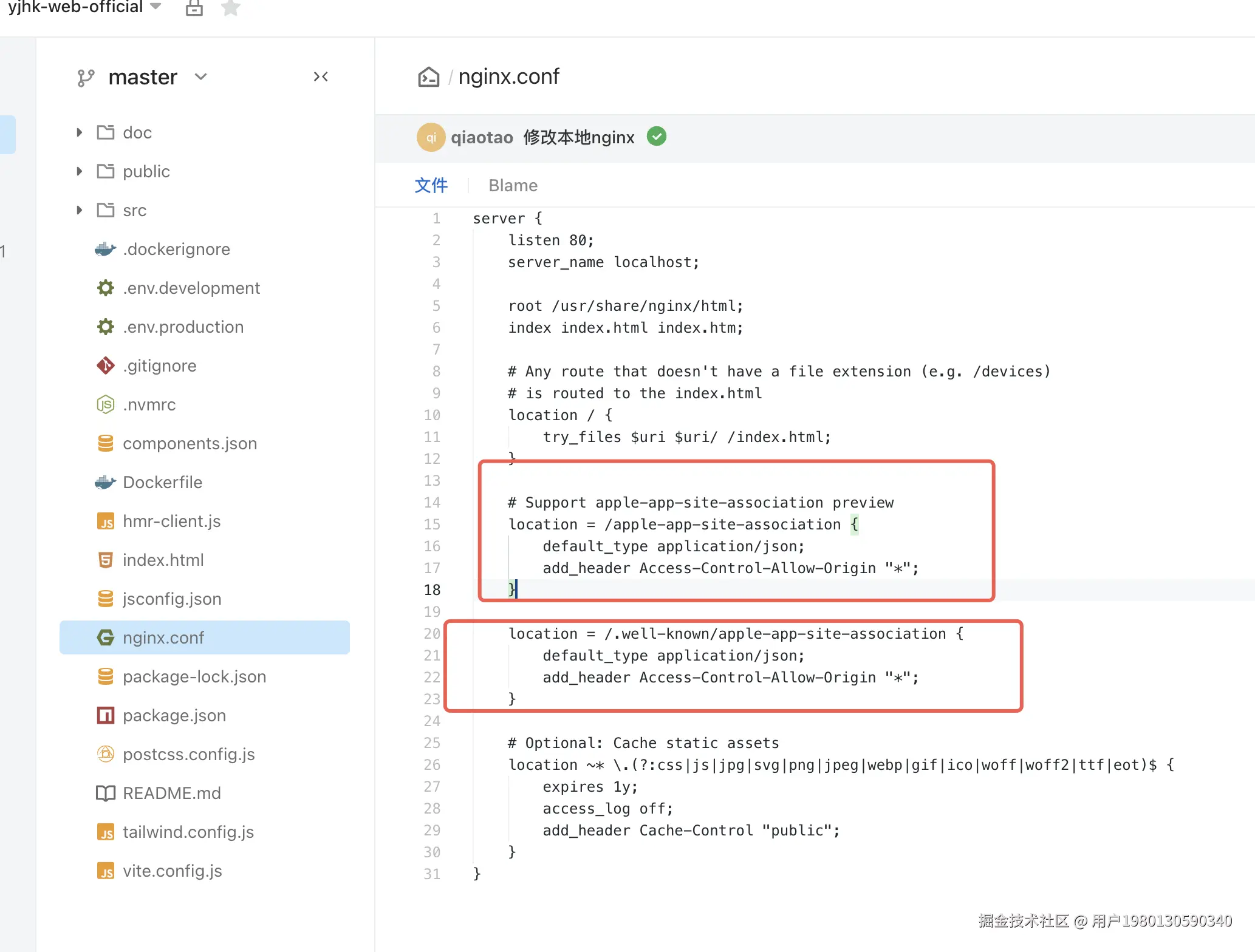1255x952 pixels.
Task: Open the Dockerfile in the file tree
Action: pyautogui.click(x=162, y=482)
